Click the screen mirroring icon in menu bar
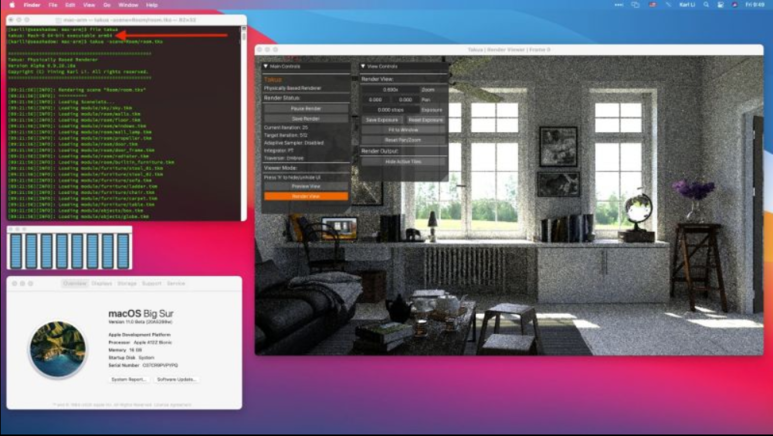 [x=635, y=5]
